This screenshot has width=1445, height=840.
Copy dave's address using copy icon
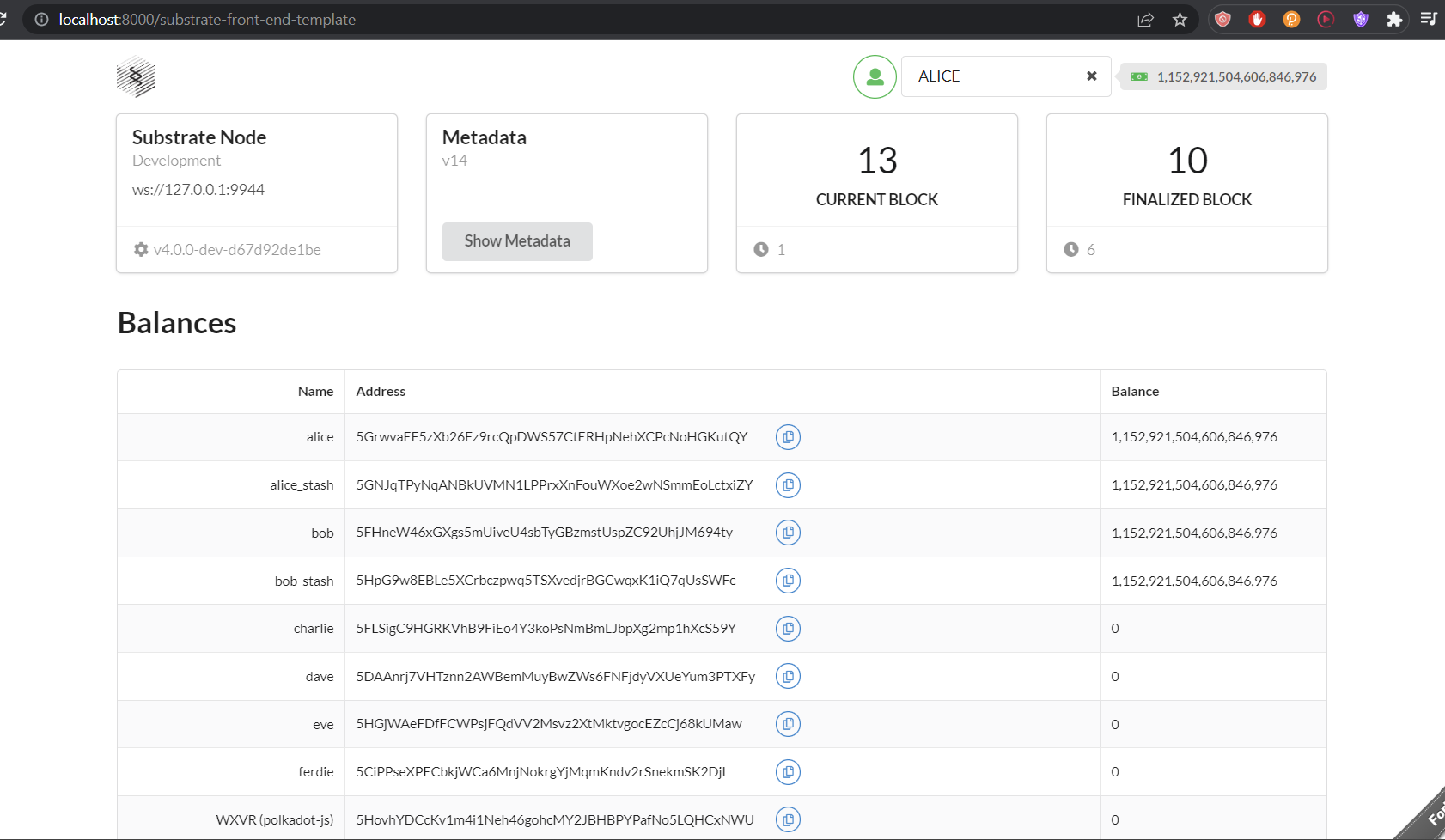788,677
